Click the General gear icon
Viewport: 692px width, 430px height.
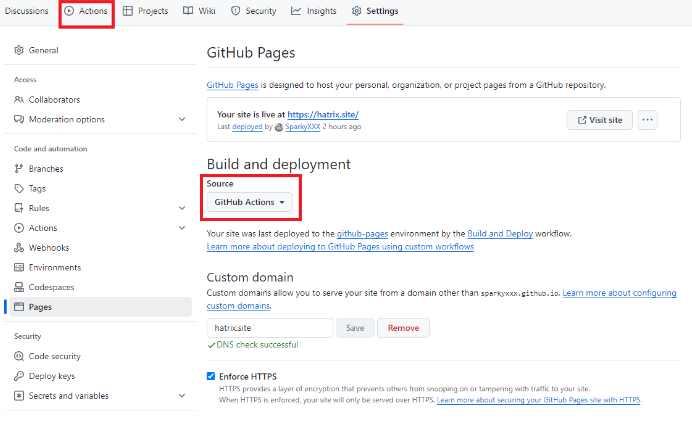[x=19, y=49]
